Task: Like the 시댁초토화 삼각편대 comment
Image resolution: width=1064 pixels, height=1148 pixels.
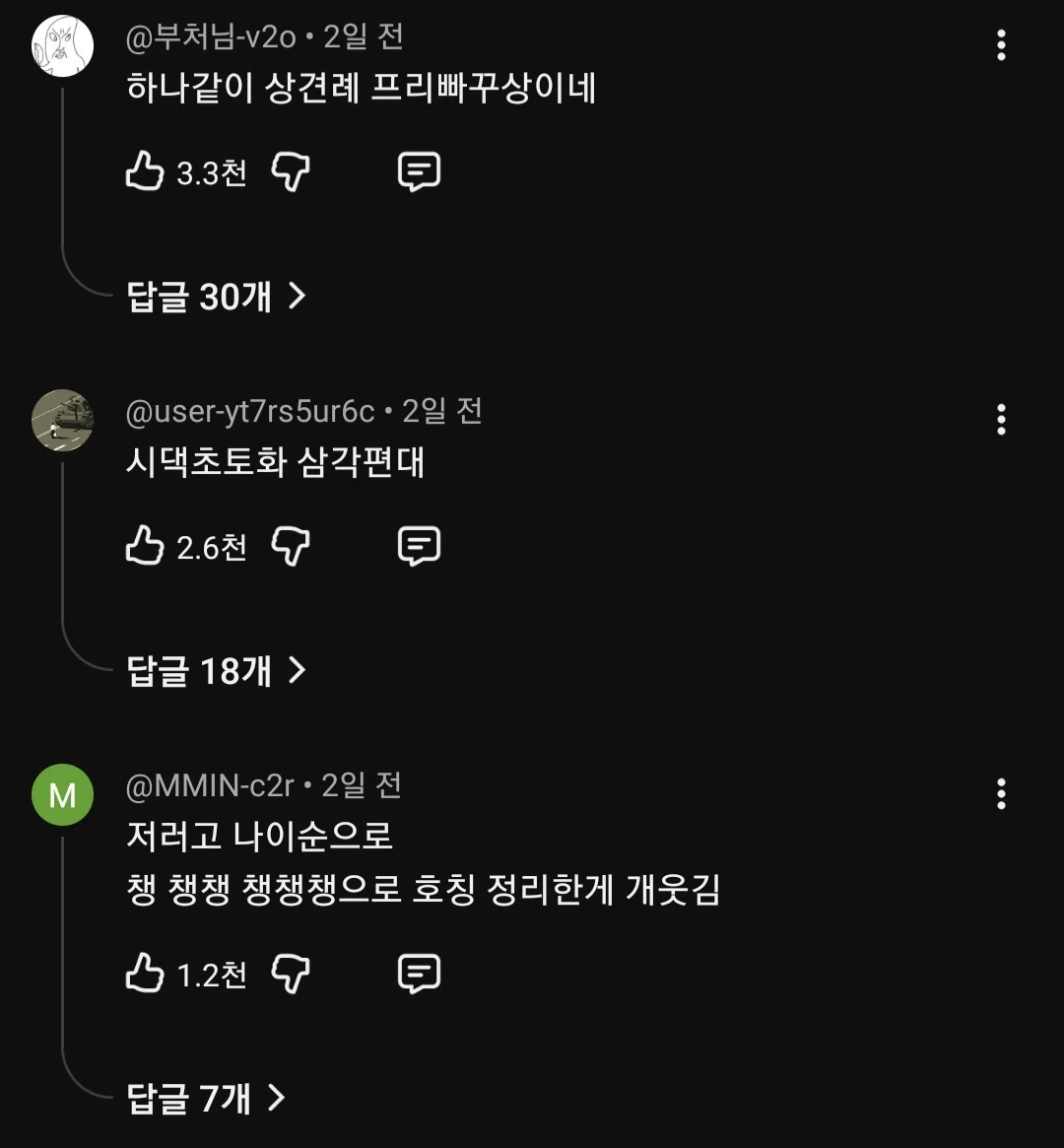Action: 145,545
